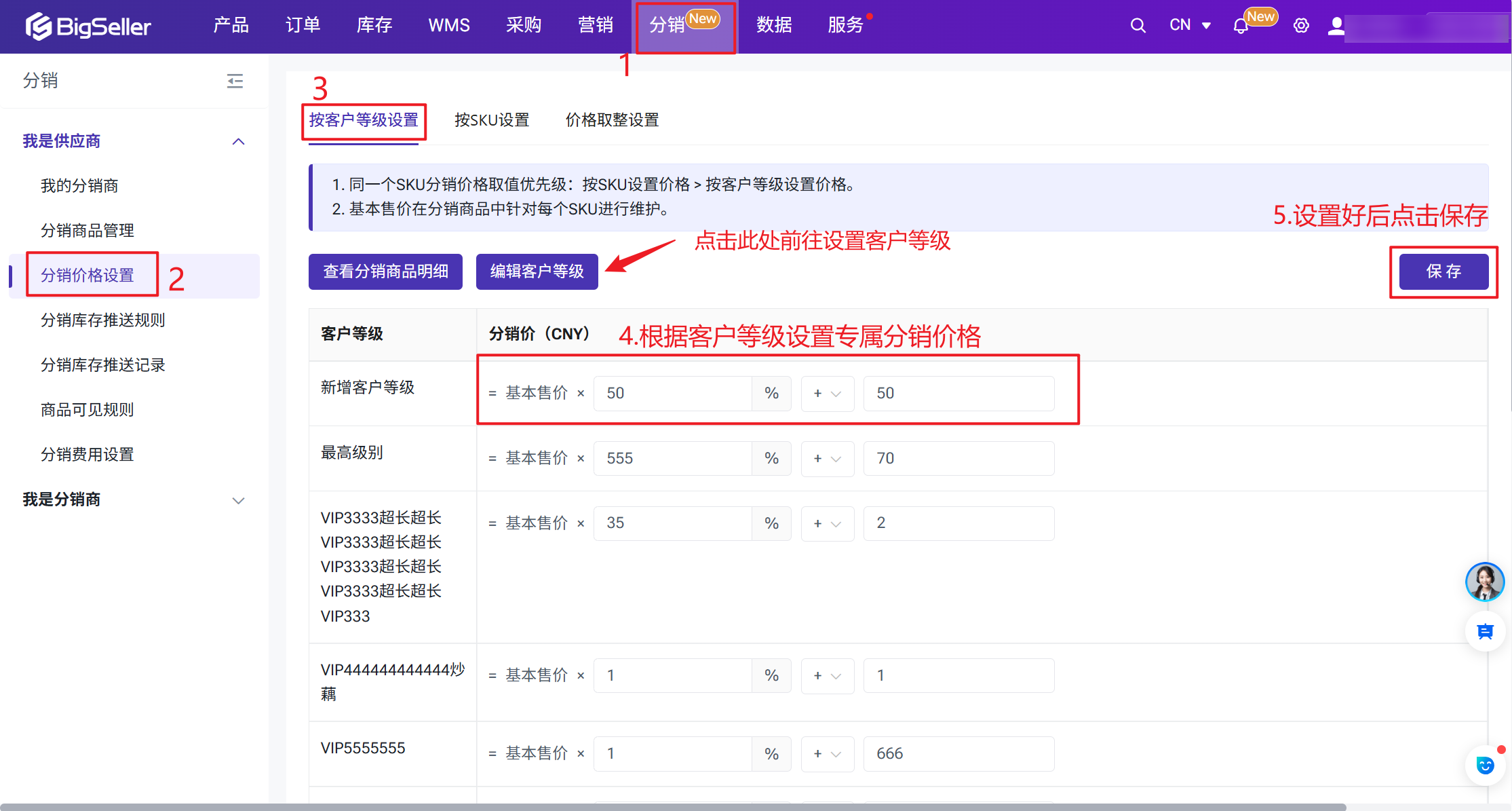Open plus operator dropdown for 最高级别 row
The image size is (1512, 811).
click(x=827, y=459)
